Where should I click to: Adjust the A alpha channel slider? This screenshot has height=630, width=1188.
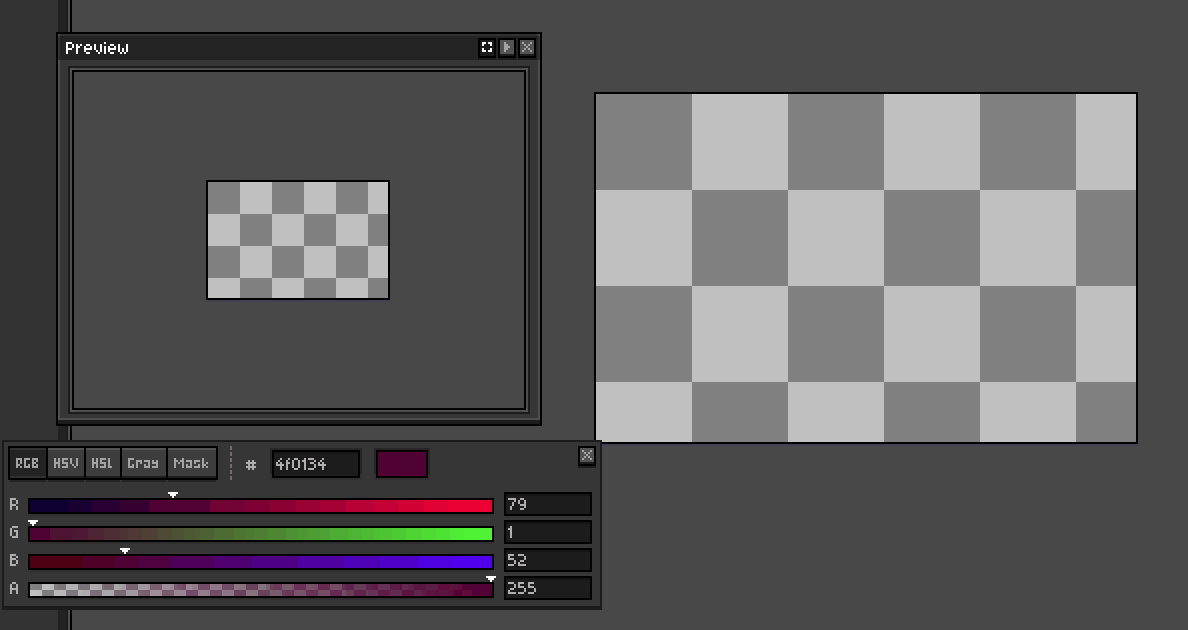(x=261, y=589)
